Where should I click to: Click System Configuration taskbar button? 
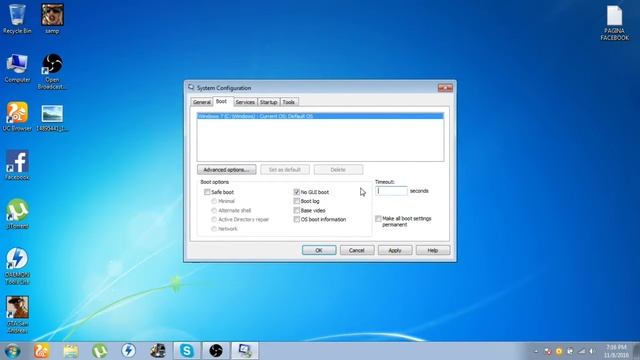(x=245, y=351)
